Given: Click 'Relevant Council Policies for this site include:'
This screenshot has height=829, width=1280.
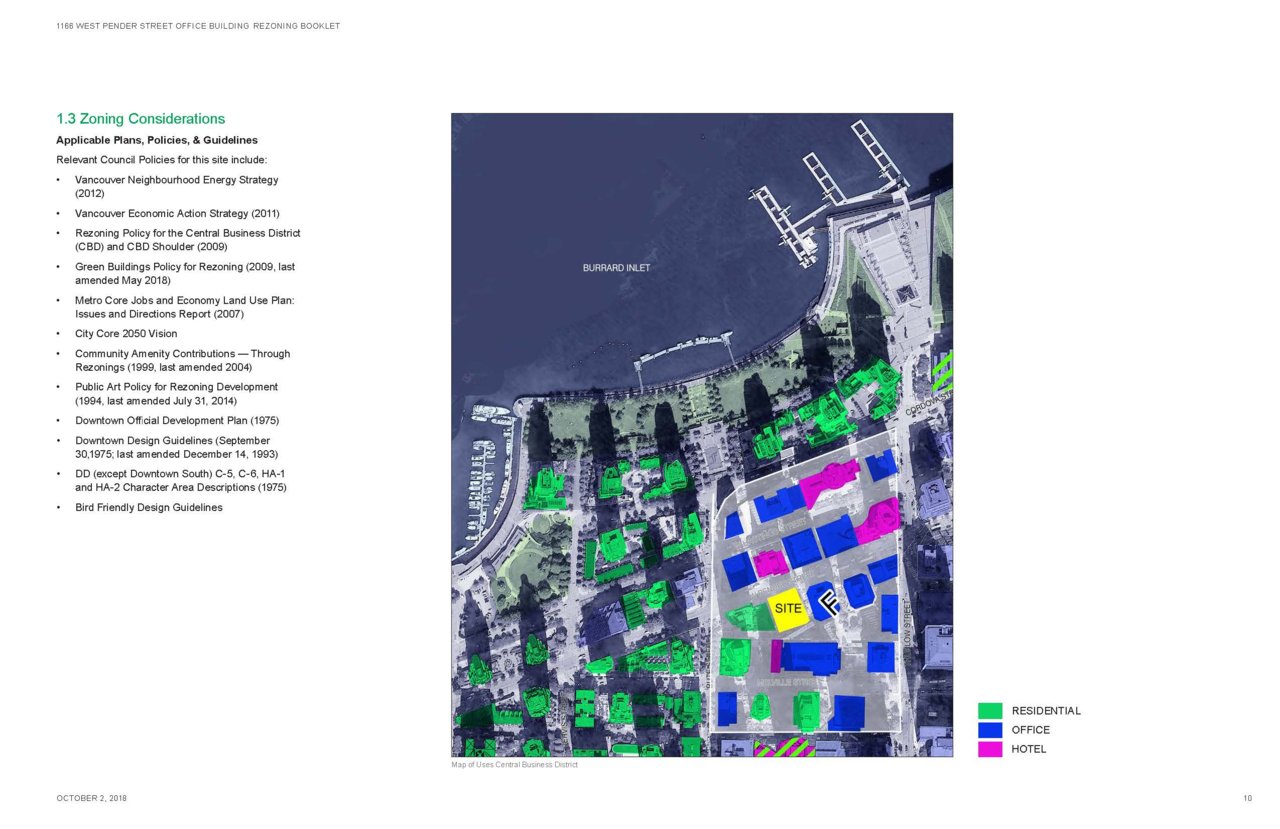Looking at the screenshot, I should [162, 160].
